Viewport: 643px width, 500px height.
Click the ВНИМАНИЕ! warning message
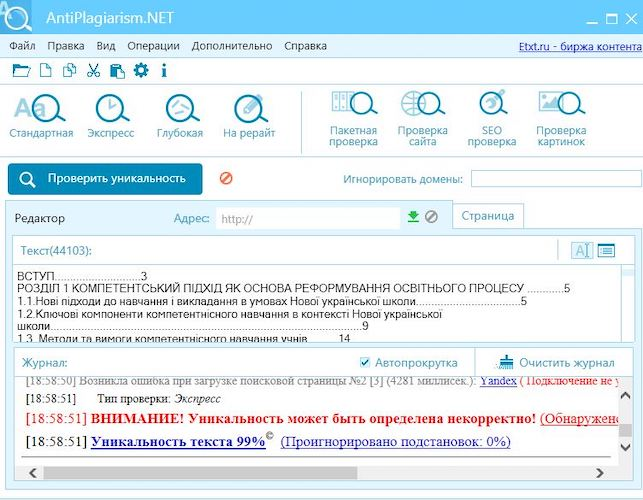(314, 419)
